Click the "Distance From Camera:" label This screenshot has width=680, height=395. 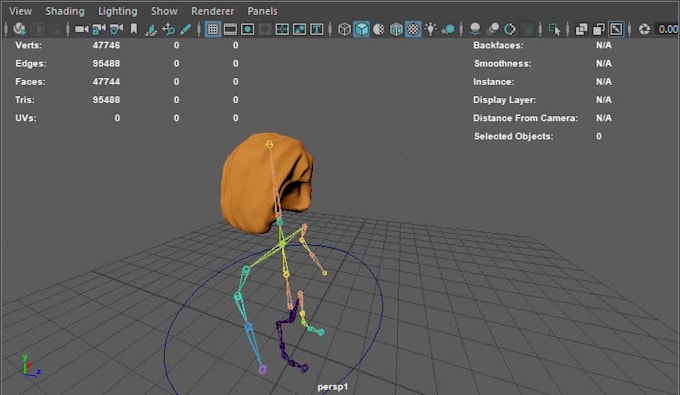click(525, 118)
